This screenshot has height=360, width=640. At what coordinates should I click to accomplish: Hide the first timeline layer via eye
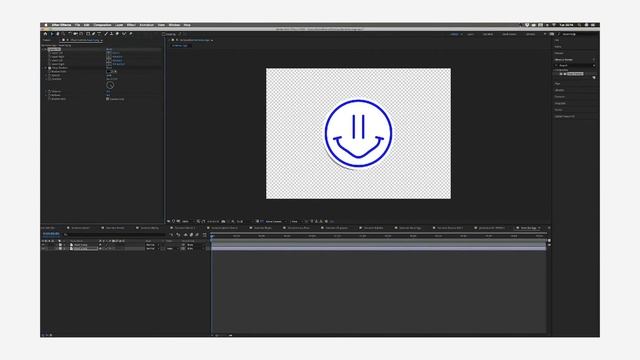(42, 245)
